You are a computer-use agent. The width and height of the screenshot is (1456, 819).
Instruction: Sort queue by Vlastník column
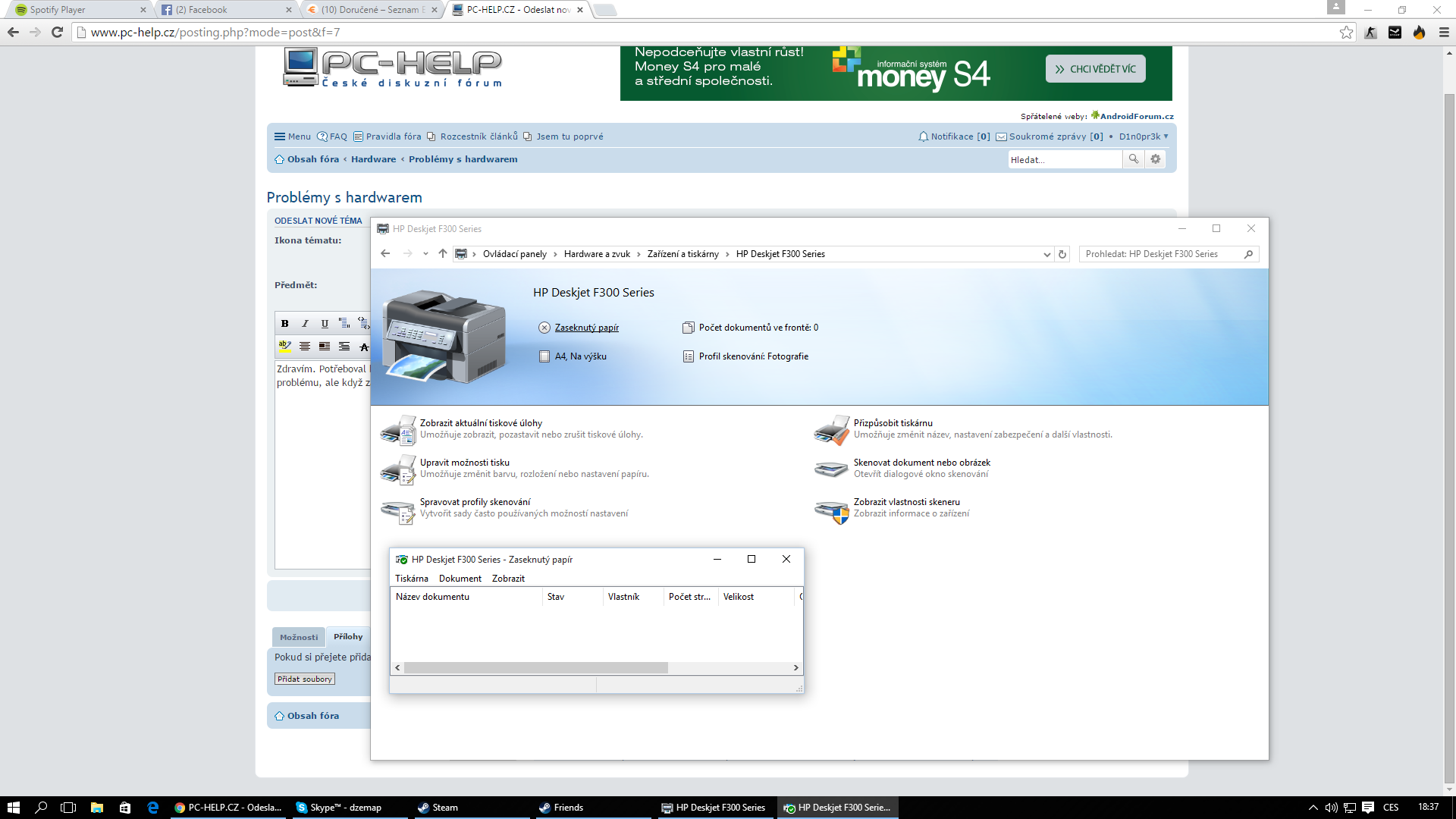[x=633, y=597]
